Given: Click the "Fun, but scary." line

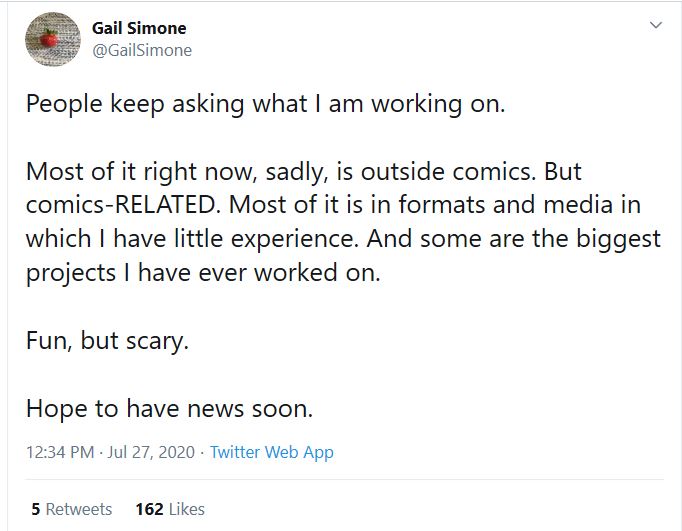Looking at the screenshot, I should (x=107, y=340).
